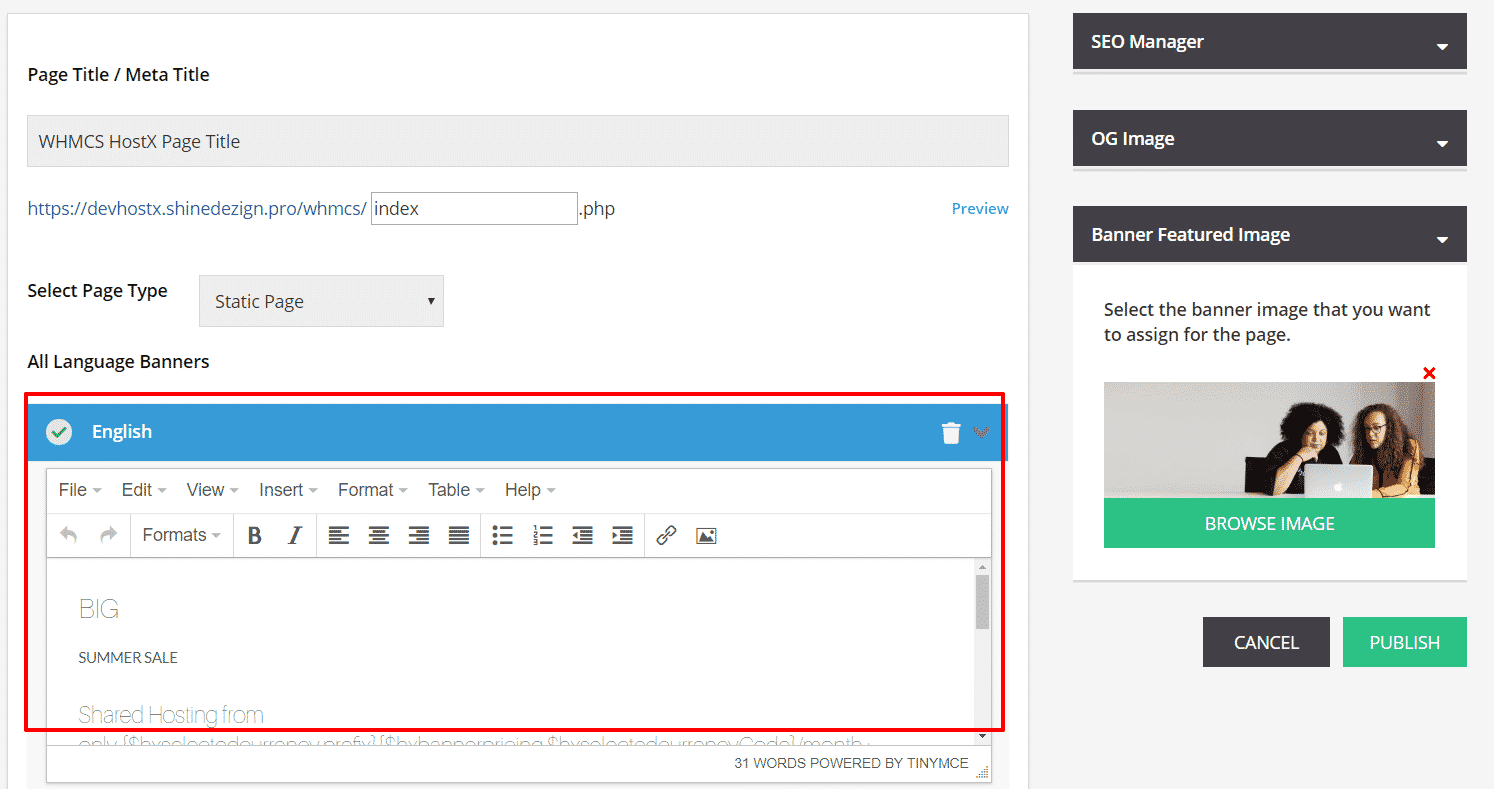The width and height of the screenshot is (1494, 789).
Task: Toggle italic formatting in editor
Action: click(x=294, y=536)
